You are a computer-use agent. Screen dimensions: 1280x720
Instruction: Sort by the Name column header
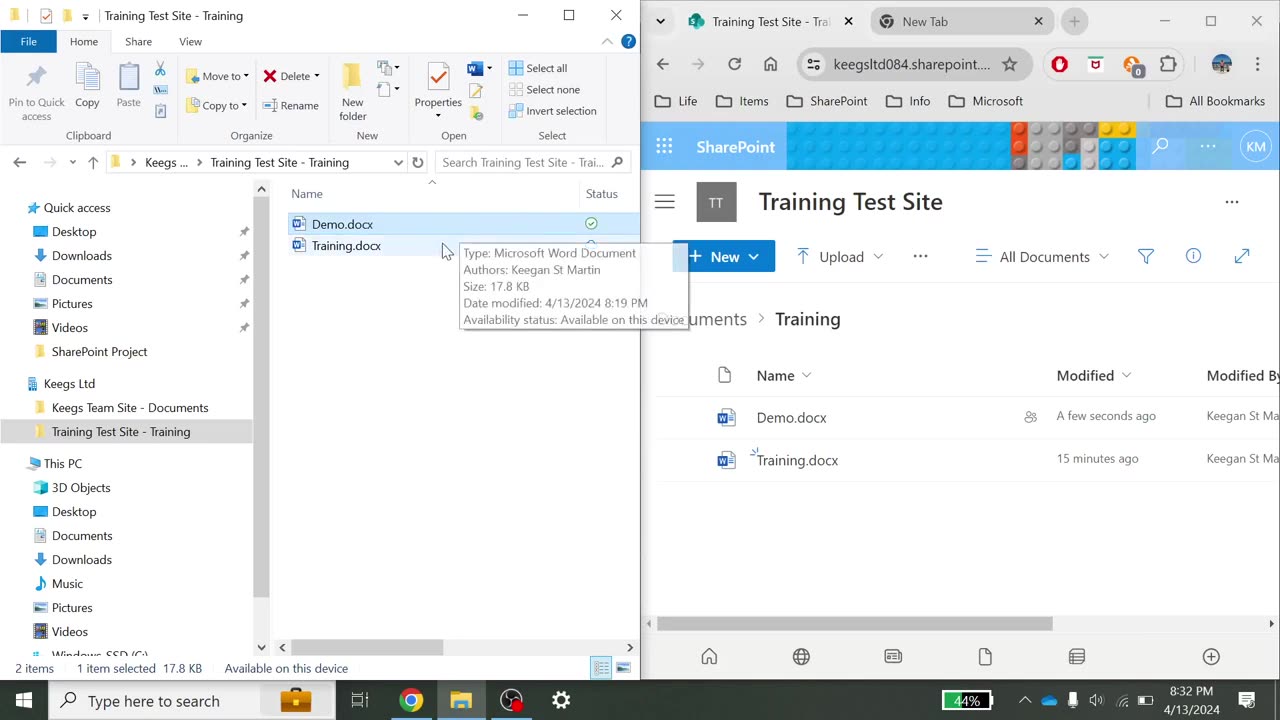click(x=307, y=194)
